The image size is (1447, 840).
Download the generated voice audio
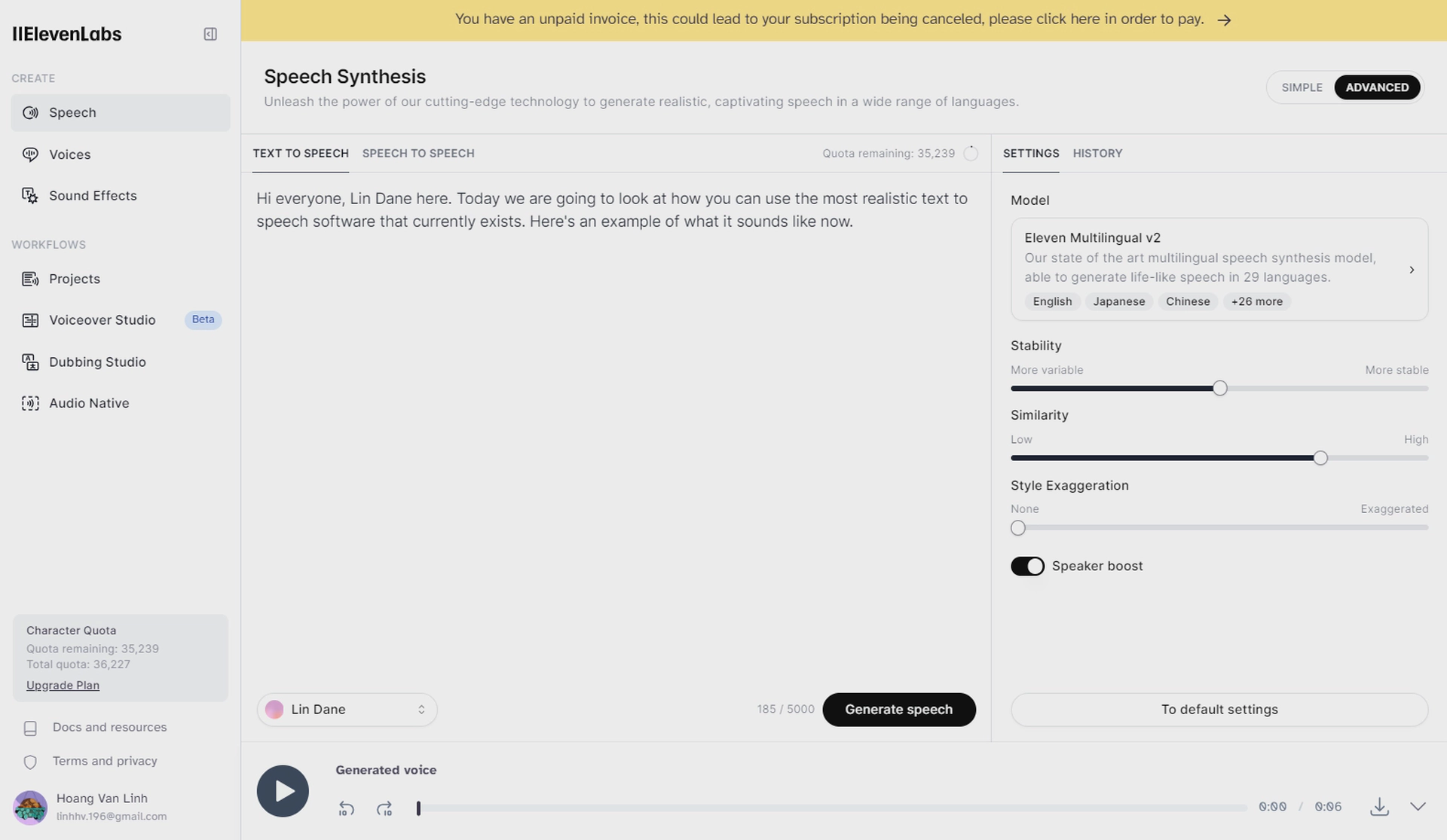pyautogui.click(x=1379, y=807)
